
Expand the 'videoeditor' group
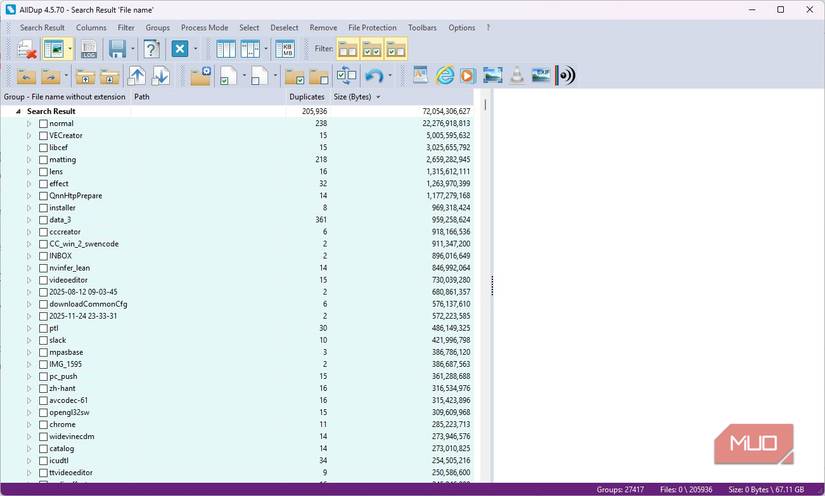(x=29, y=280)
